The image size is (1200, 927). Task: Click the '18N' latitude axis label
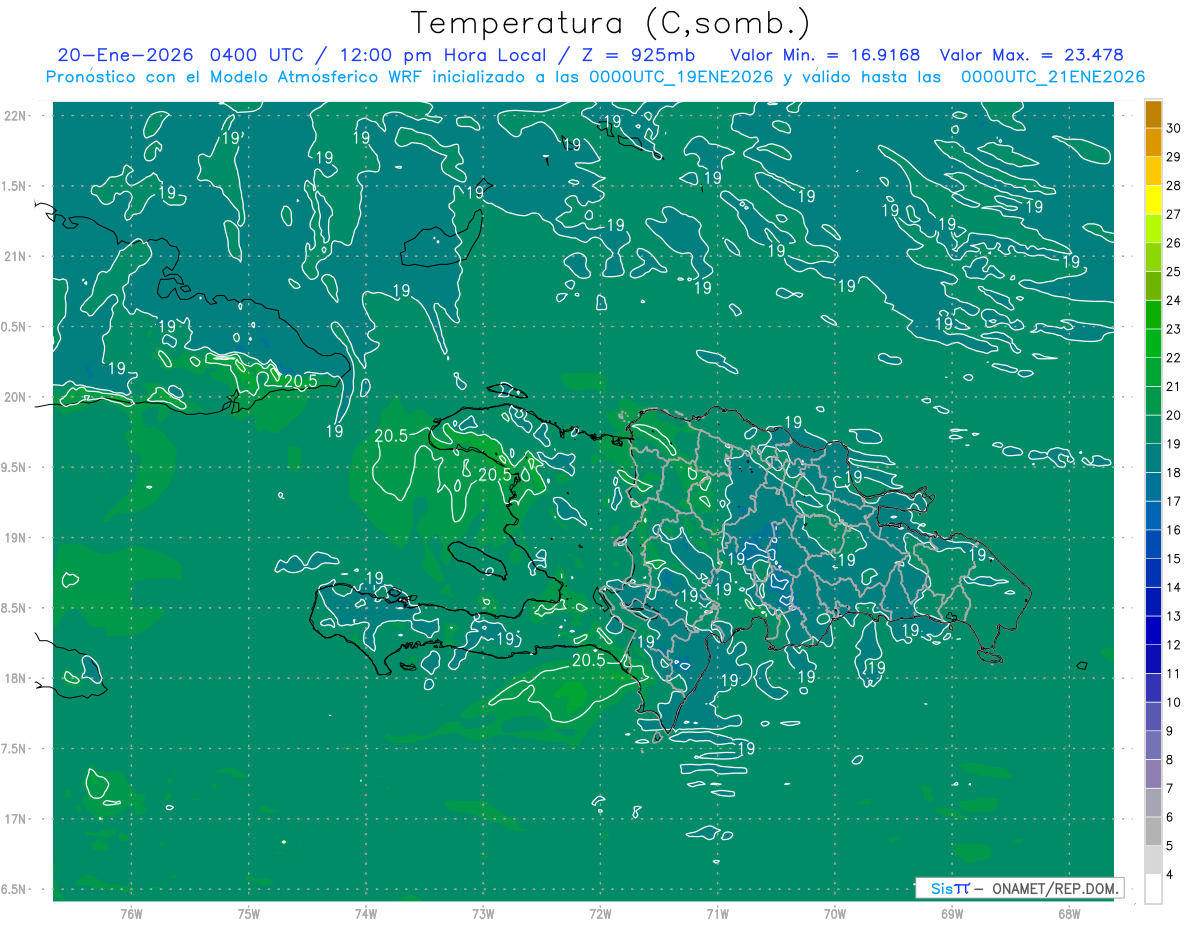[15, 678]
